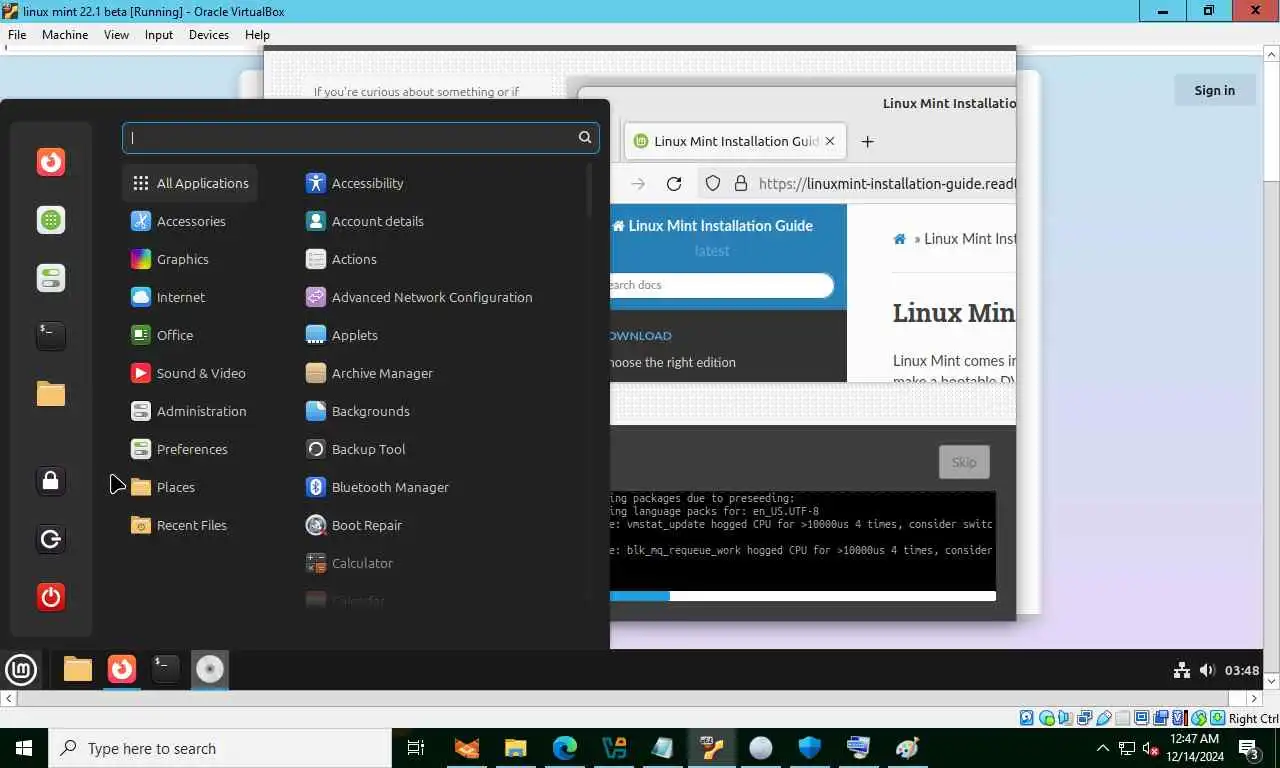Open File Explorer in Windows taskbar

coord(515,748)
